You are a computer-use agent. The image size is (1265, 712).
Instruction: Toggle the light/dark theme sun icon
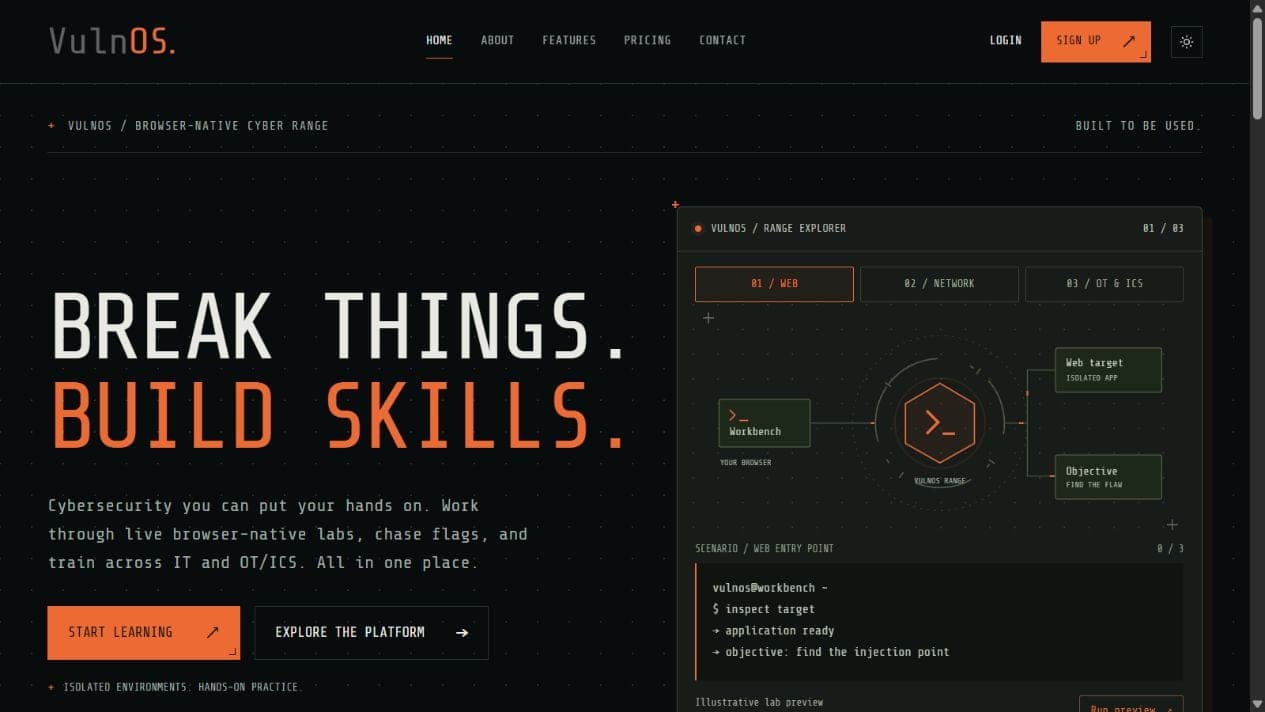tap(1186, 41)
